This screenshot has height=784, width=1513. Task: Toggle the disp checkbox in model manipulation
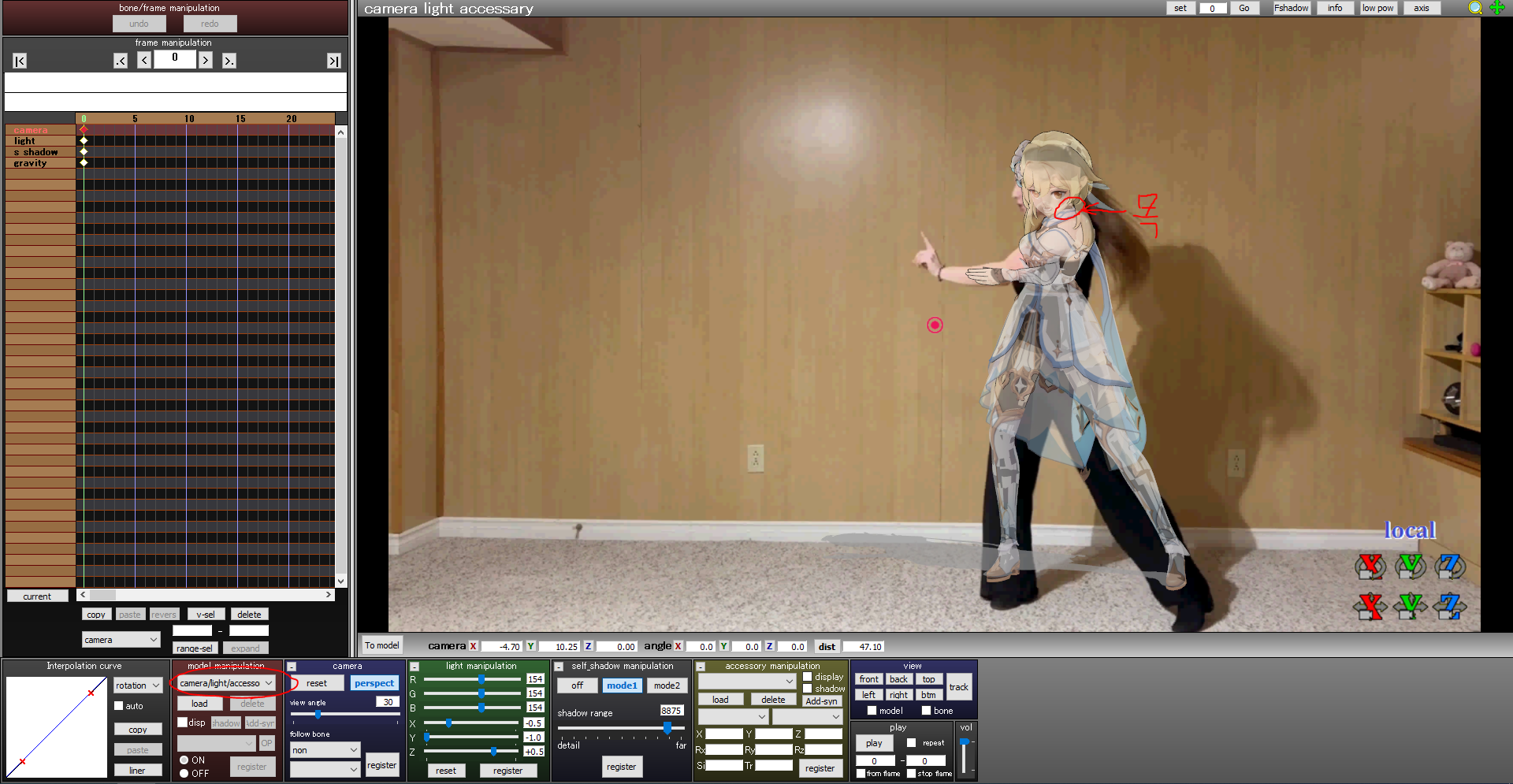pyautogui.click(x=182, y=723)
